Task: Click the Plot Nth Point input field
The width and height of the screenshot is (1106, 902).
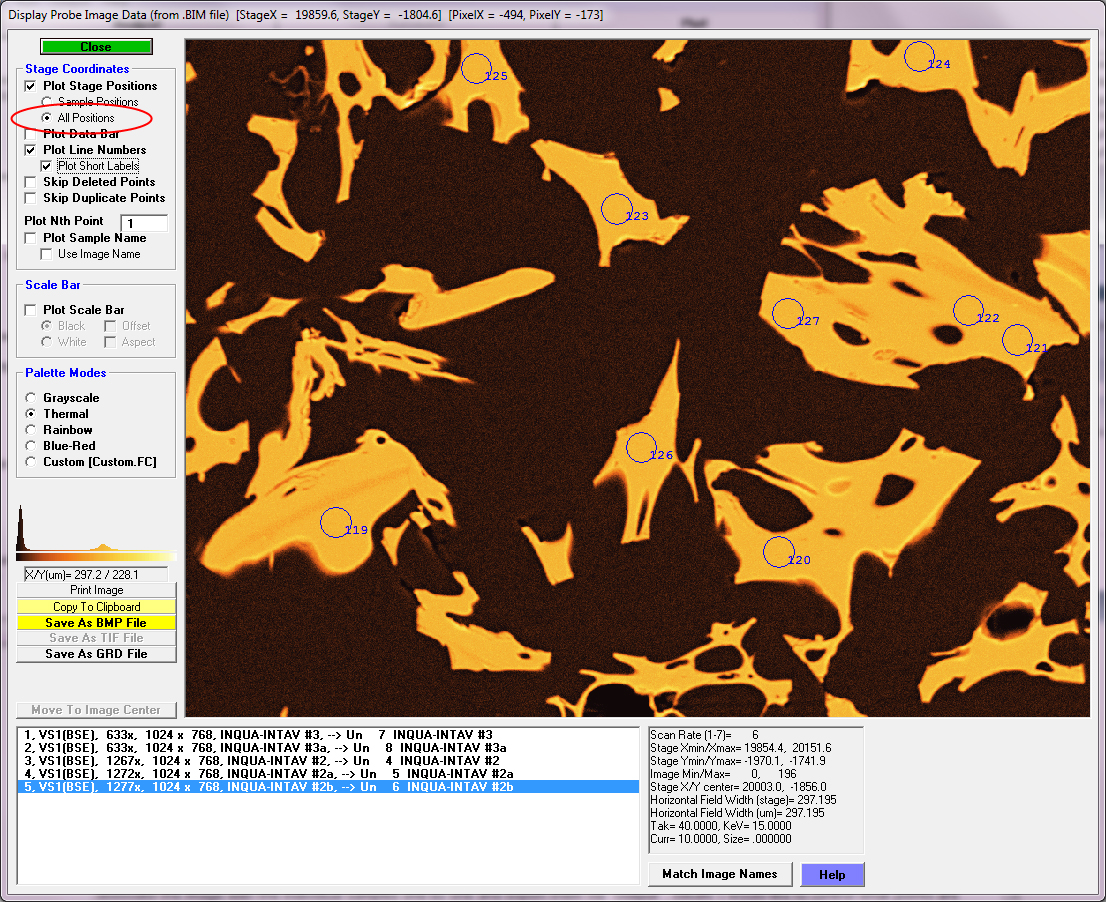Action: 144,223
